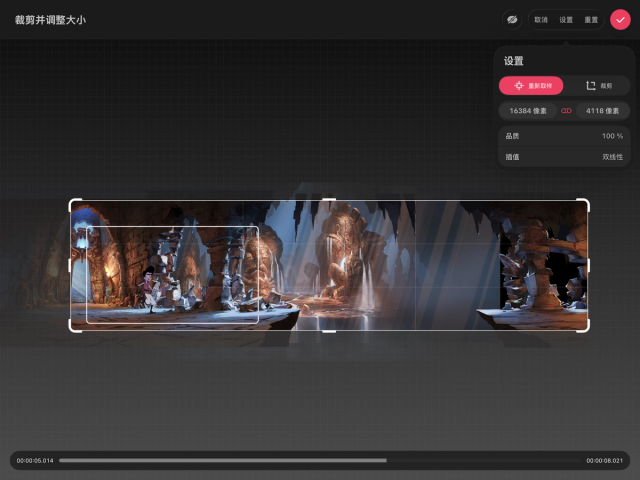The width and height of the screenshot is (640, 480).
Task: Click the 00:00:08.021 duration label
Action: pyautogui.click(x=604, y=460)
